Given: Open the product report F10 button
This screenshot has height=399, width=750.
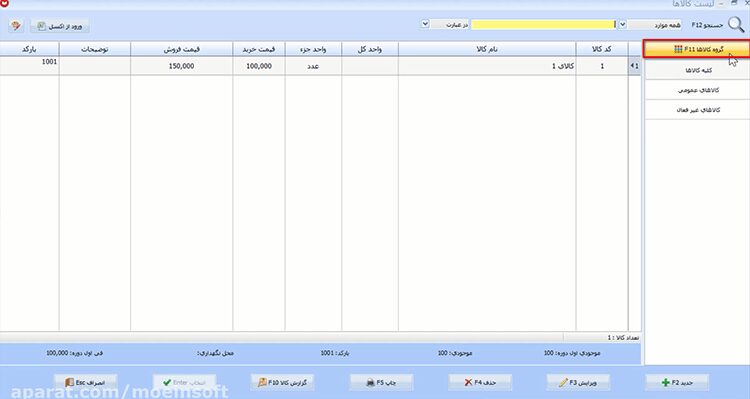Looking at the screenshot, I should pyautogui.click(x=283, y=382).
